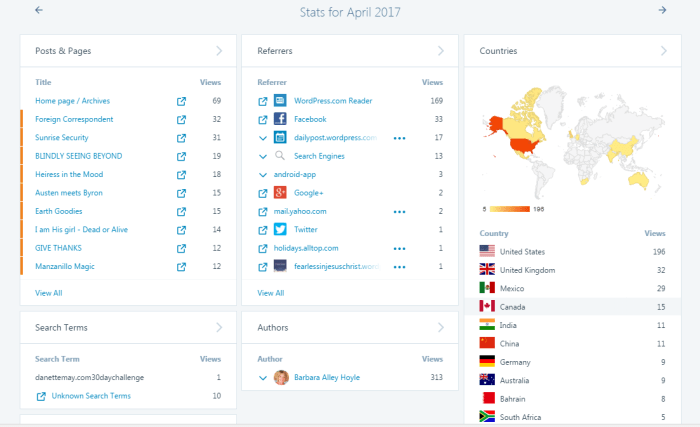
Task: Click the dailypost.wordpress.com site icon
Action: [x=280, y=137]
